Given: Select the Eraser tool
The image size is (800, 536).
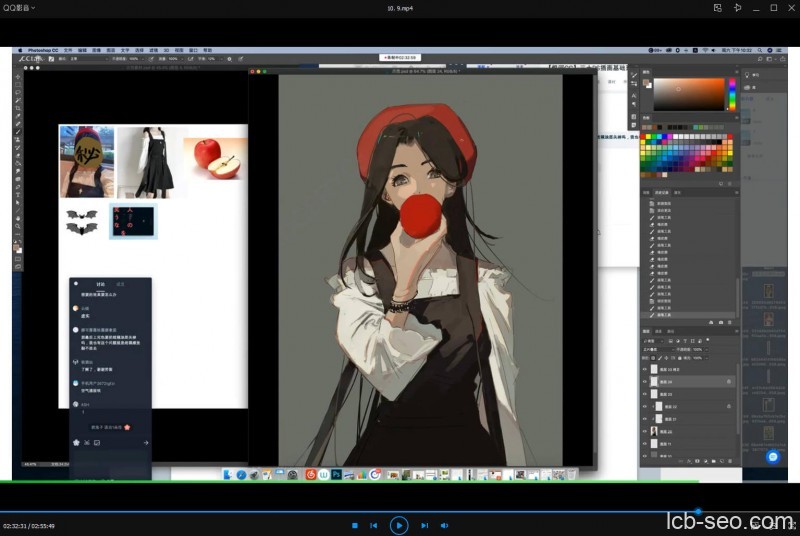Looking at the screenshot, I should [x=18, y=156].
